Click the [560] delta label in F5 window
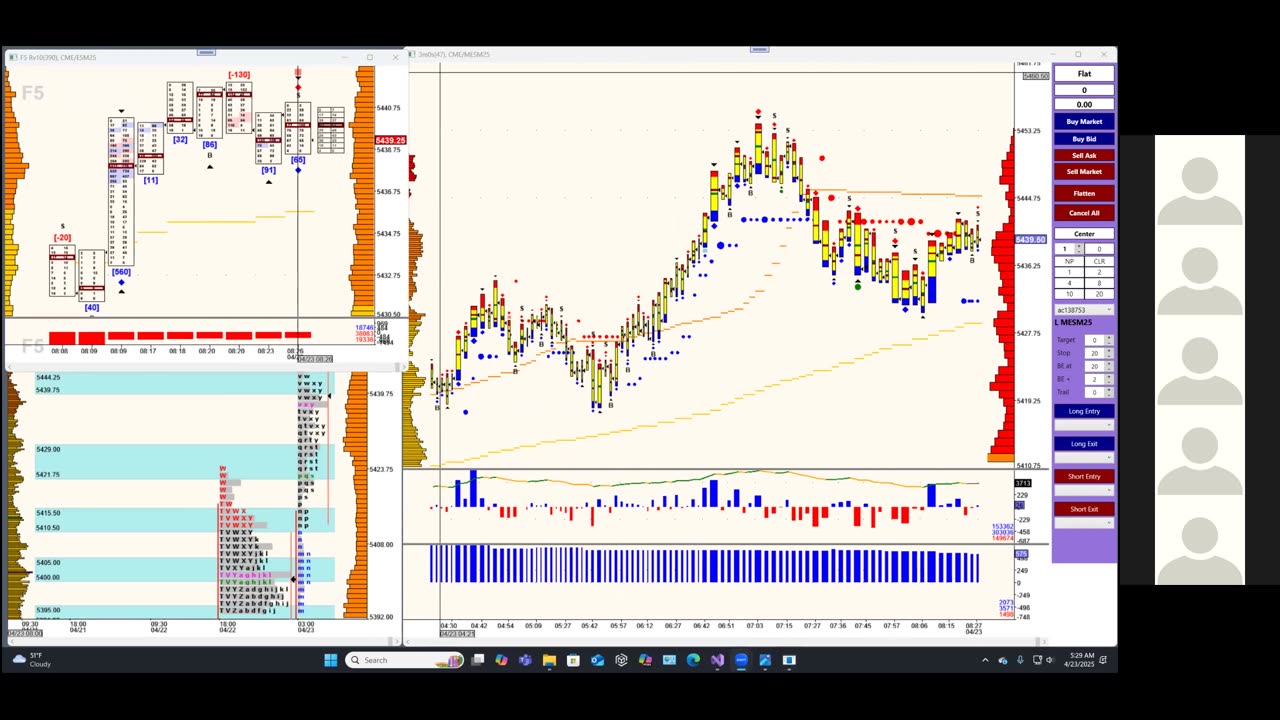The image size is (1280, 720). [121, 272]
